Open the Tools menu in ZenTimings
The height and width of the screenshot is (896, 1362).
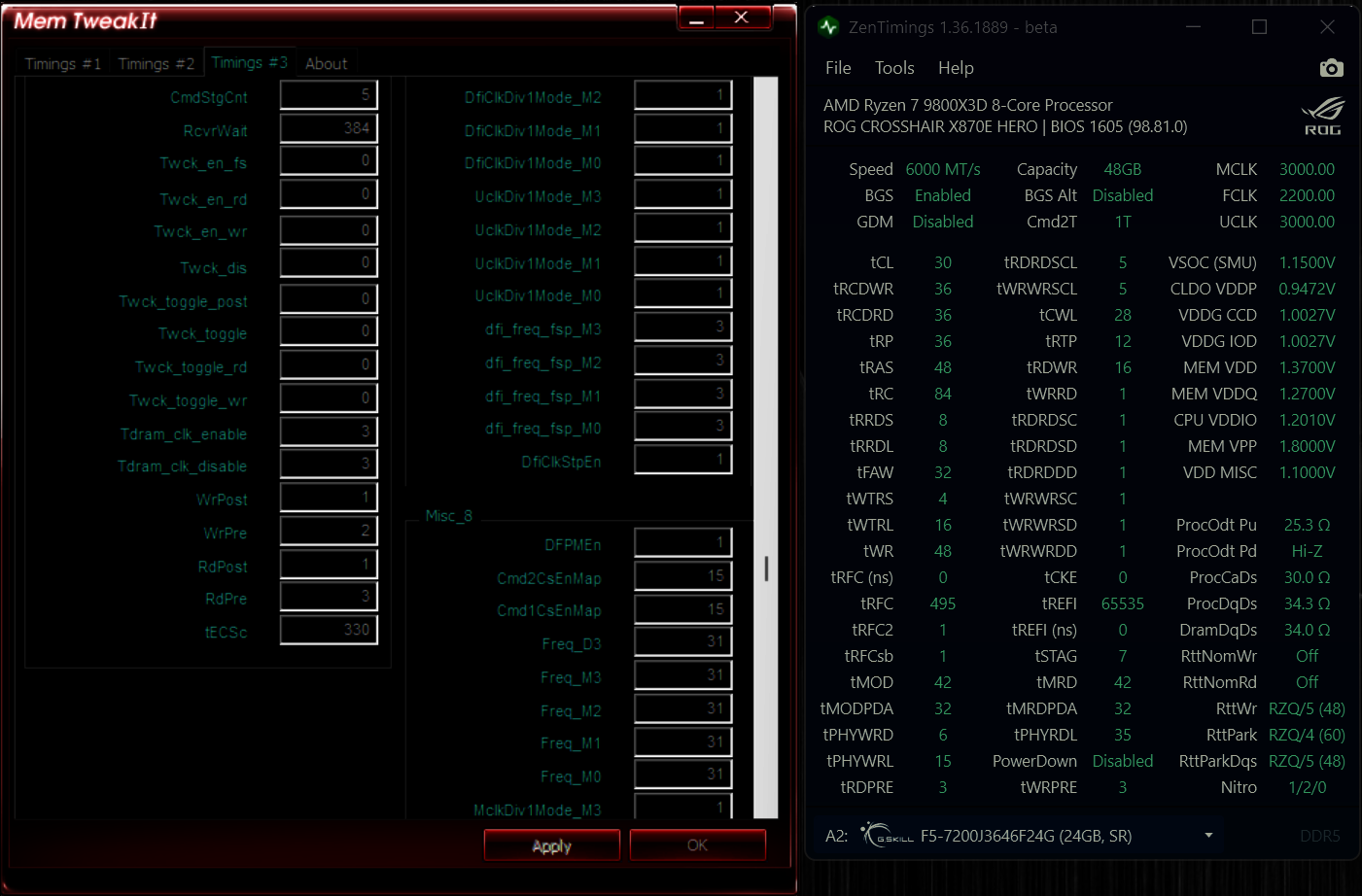click(x=894, y=68)
